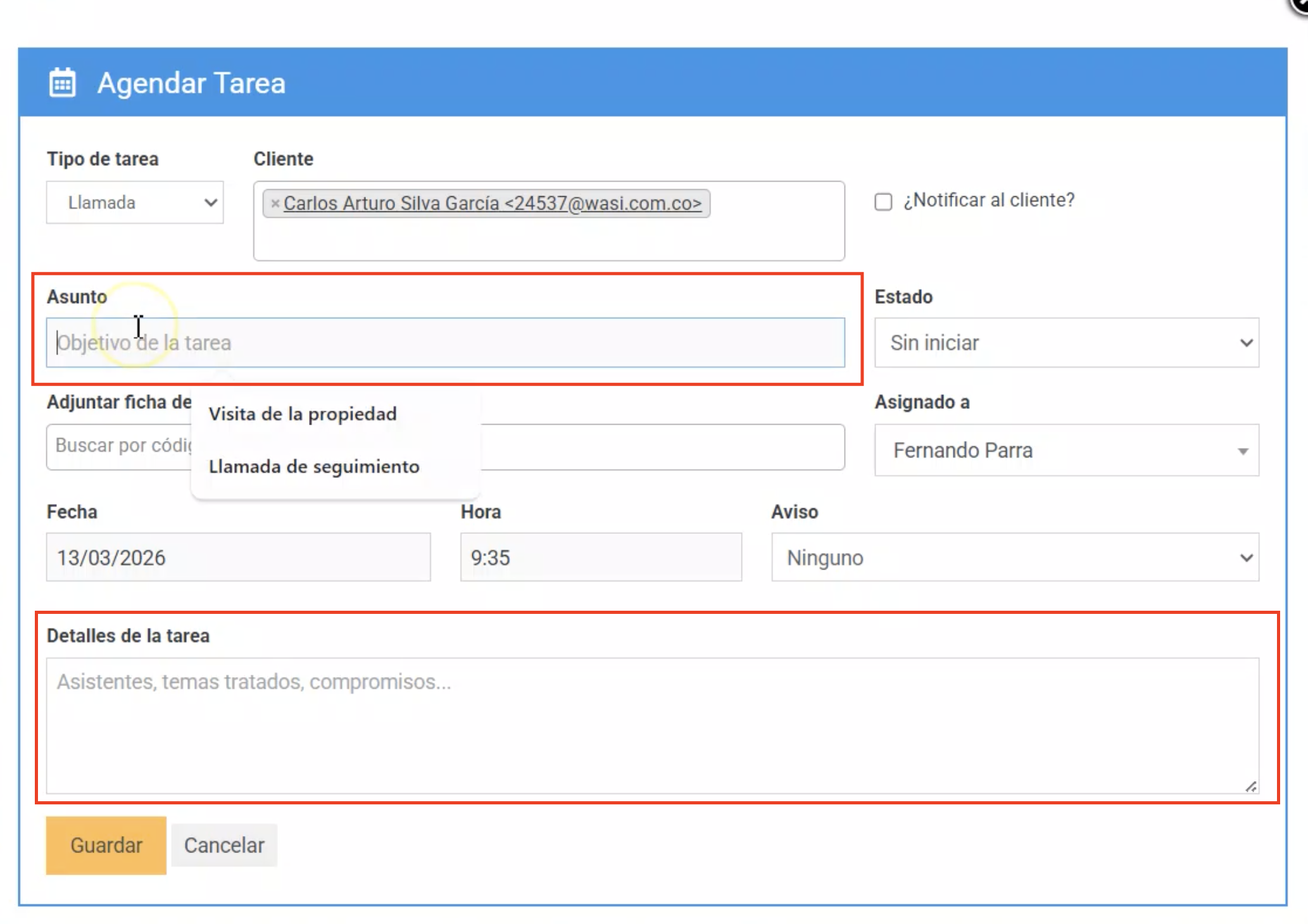Expand the Estado dropdown showing Sin iniciar
Image resolution: width=1308 pixels, height=924 pixels.
point(1066,343)
